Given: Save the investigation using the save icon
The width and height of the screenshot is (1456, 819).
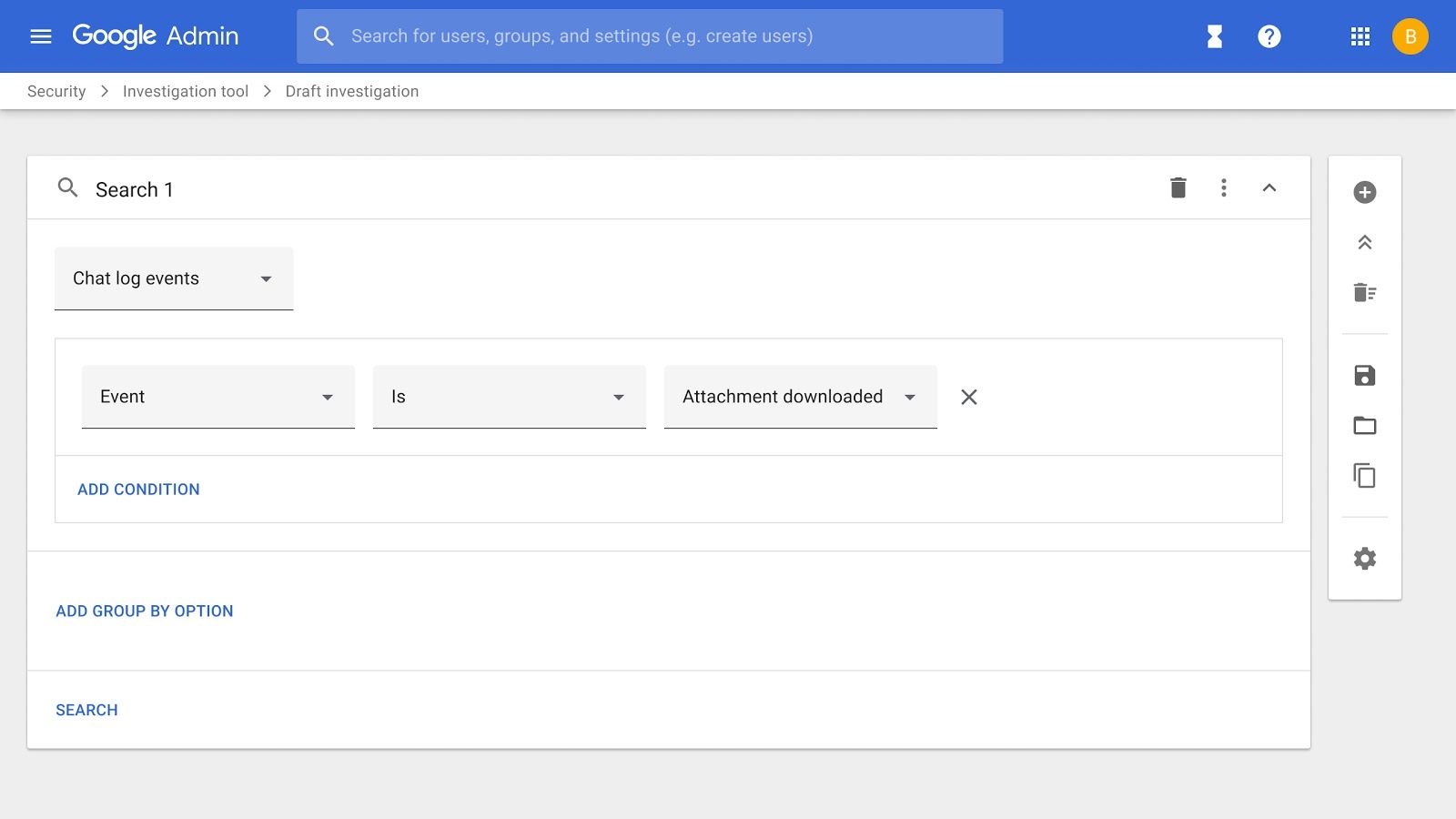Looking at the screenshot, I should pos(1364,375).
